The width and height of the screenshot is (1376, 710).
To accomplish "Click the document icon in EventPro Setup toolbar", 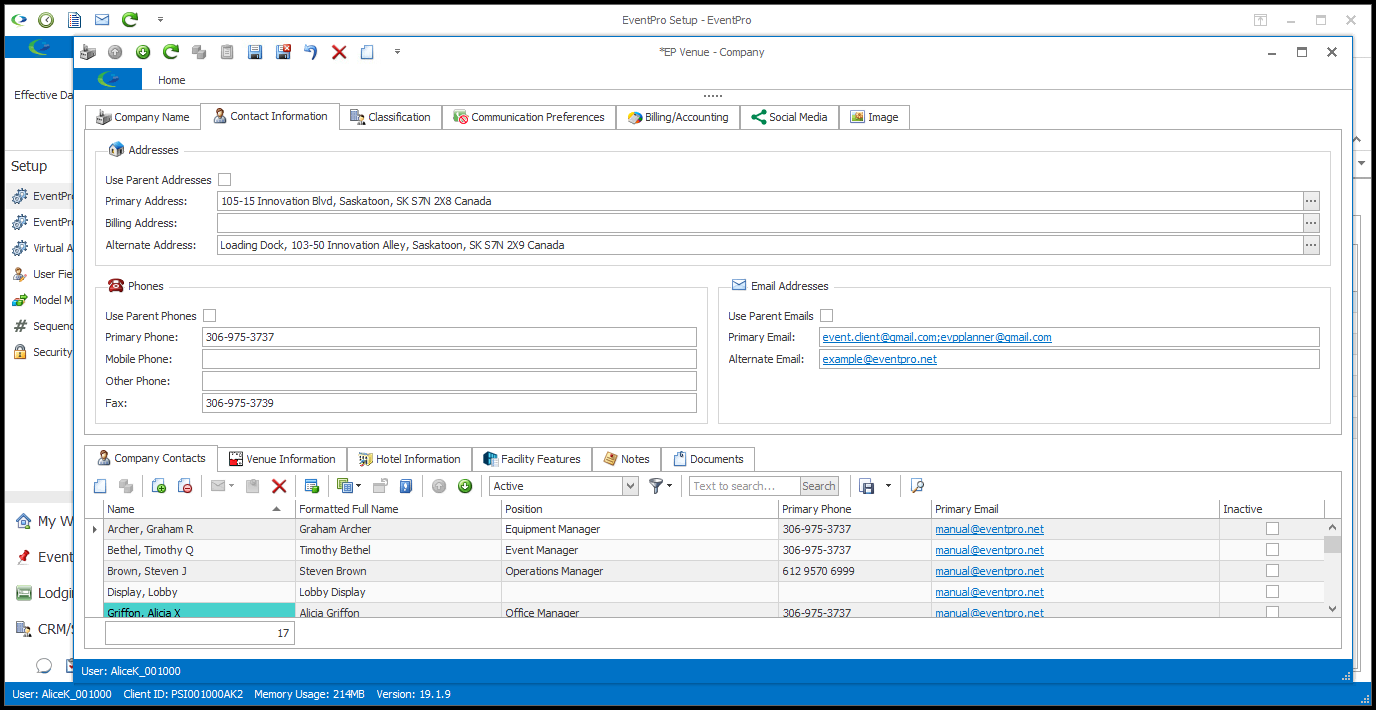I will (x=74, y=19).
